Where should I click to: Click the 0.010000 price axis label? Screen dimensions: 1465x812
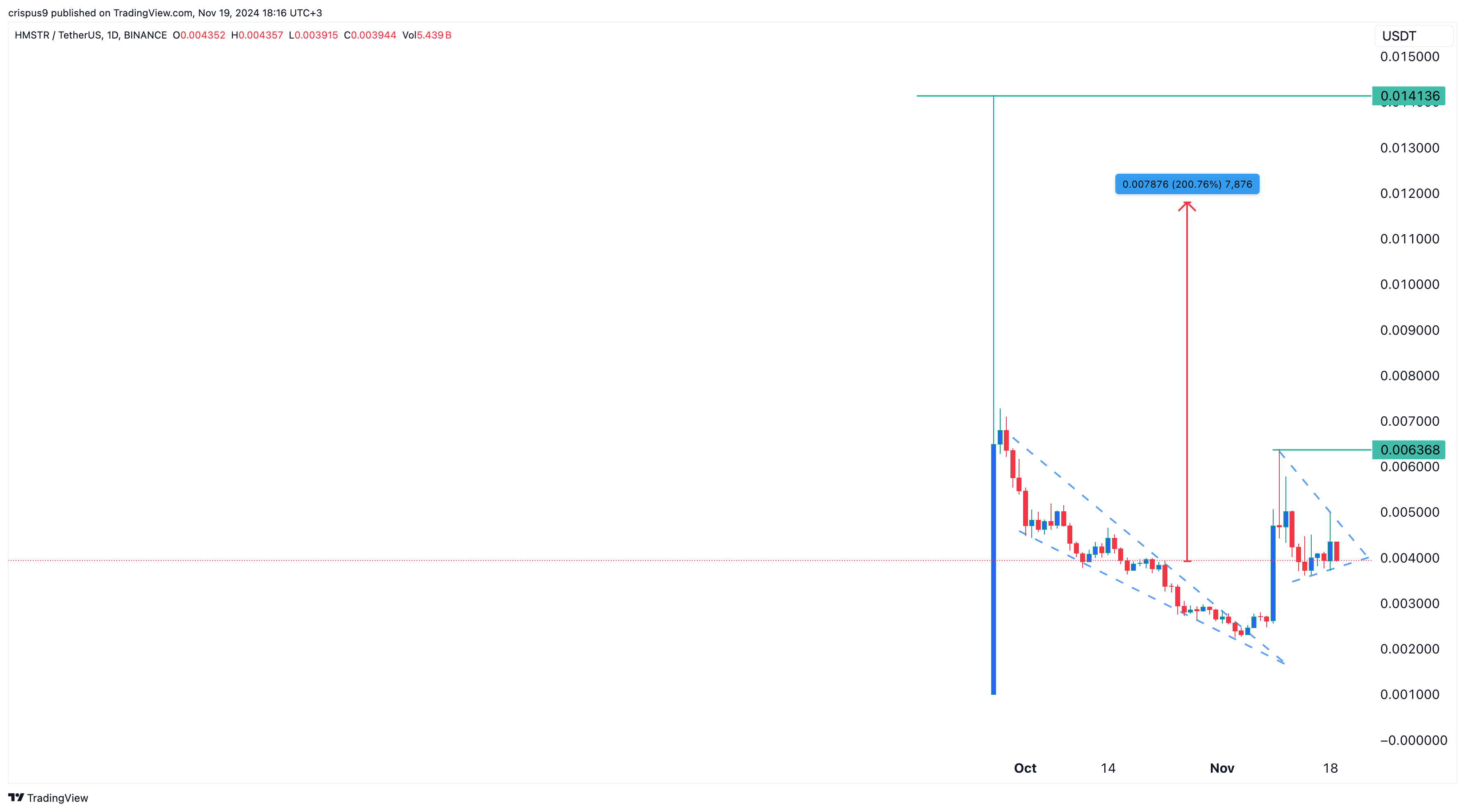[x=1409, y=284]
